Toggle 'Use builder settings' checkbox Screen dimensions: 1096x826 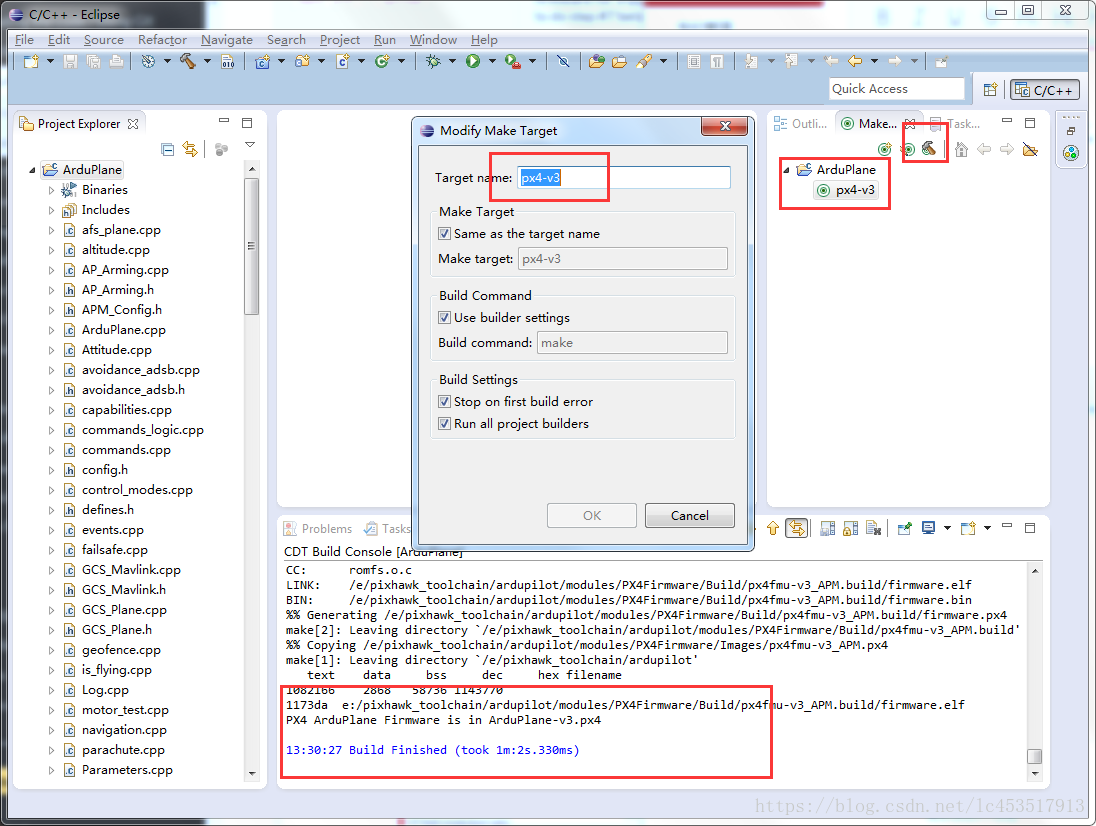coord(445,317)
